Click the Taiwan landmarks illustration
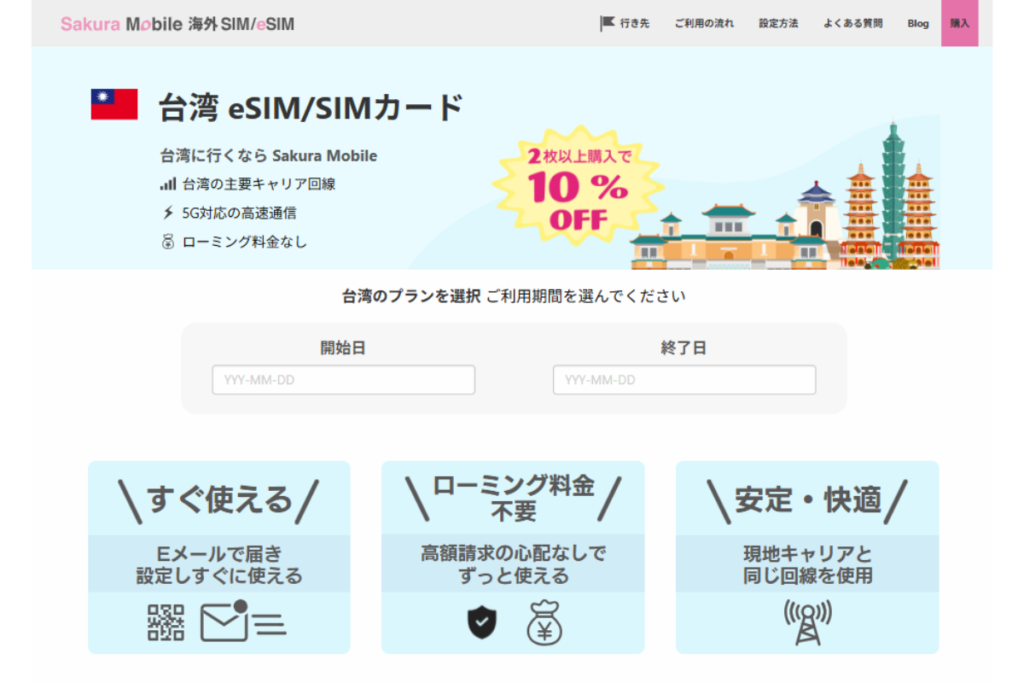 (x=785, y=195)
